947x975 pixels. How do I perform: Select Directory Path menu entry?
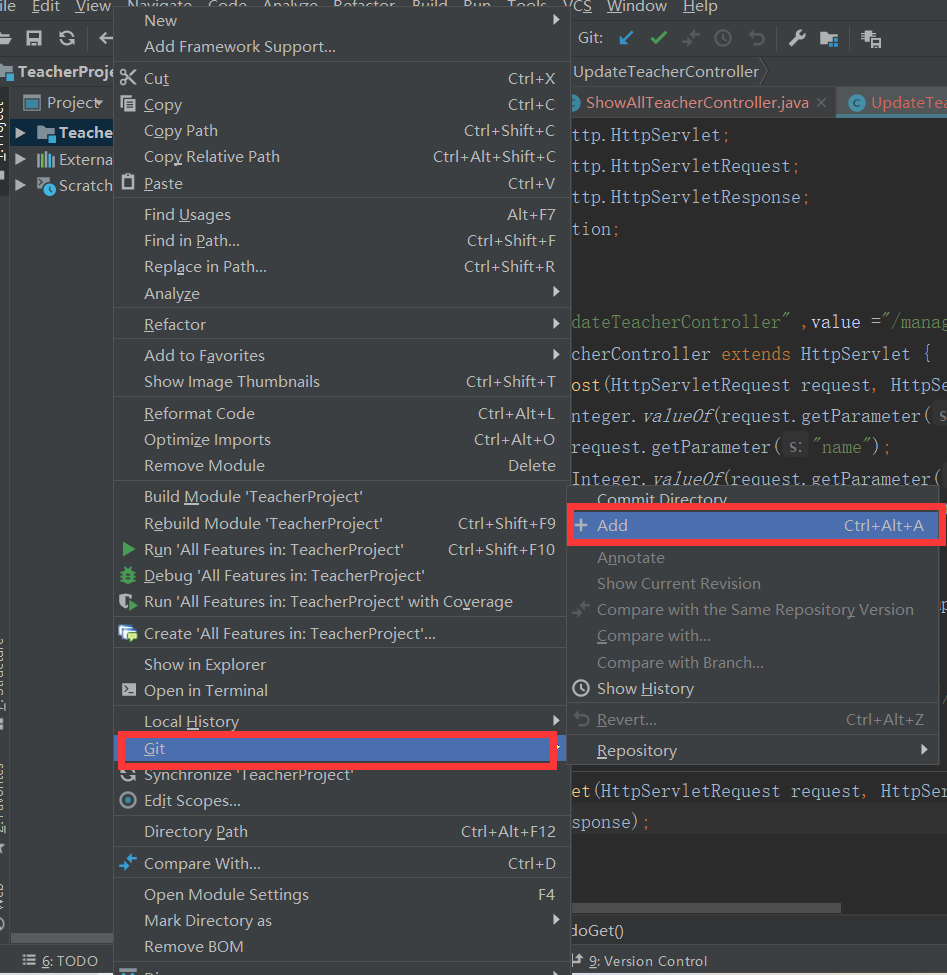pyautogui.click(x=342, y=831)
